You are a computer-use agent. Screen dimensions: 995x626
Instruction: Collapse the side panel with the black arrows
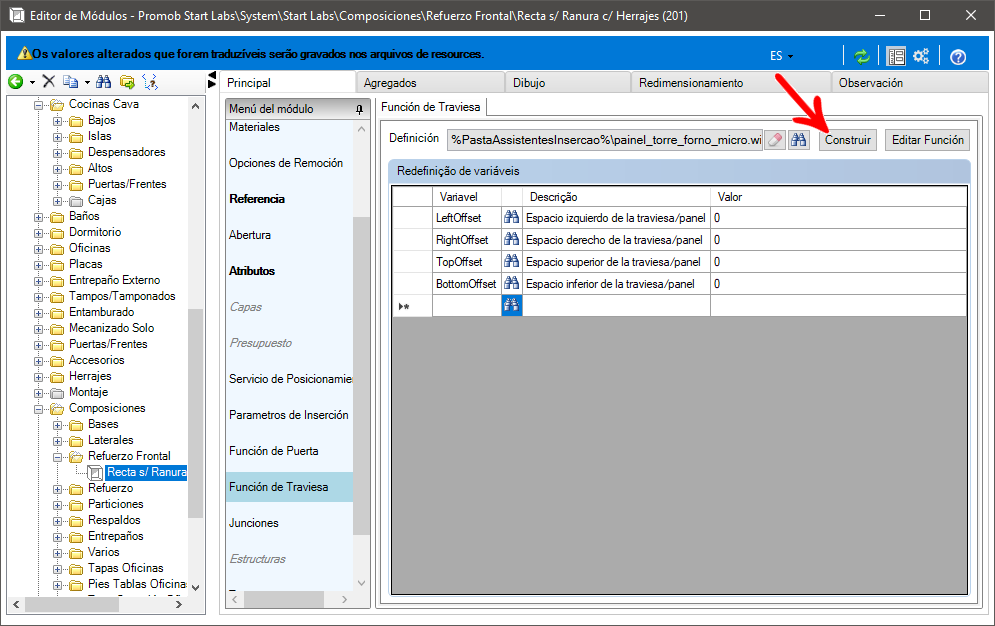pos(212,80)
